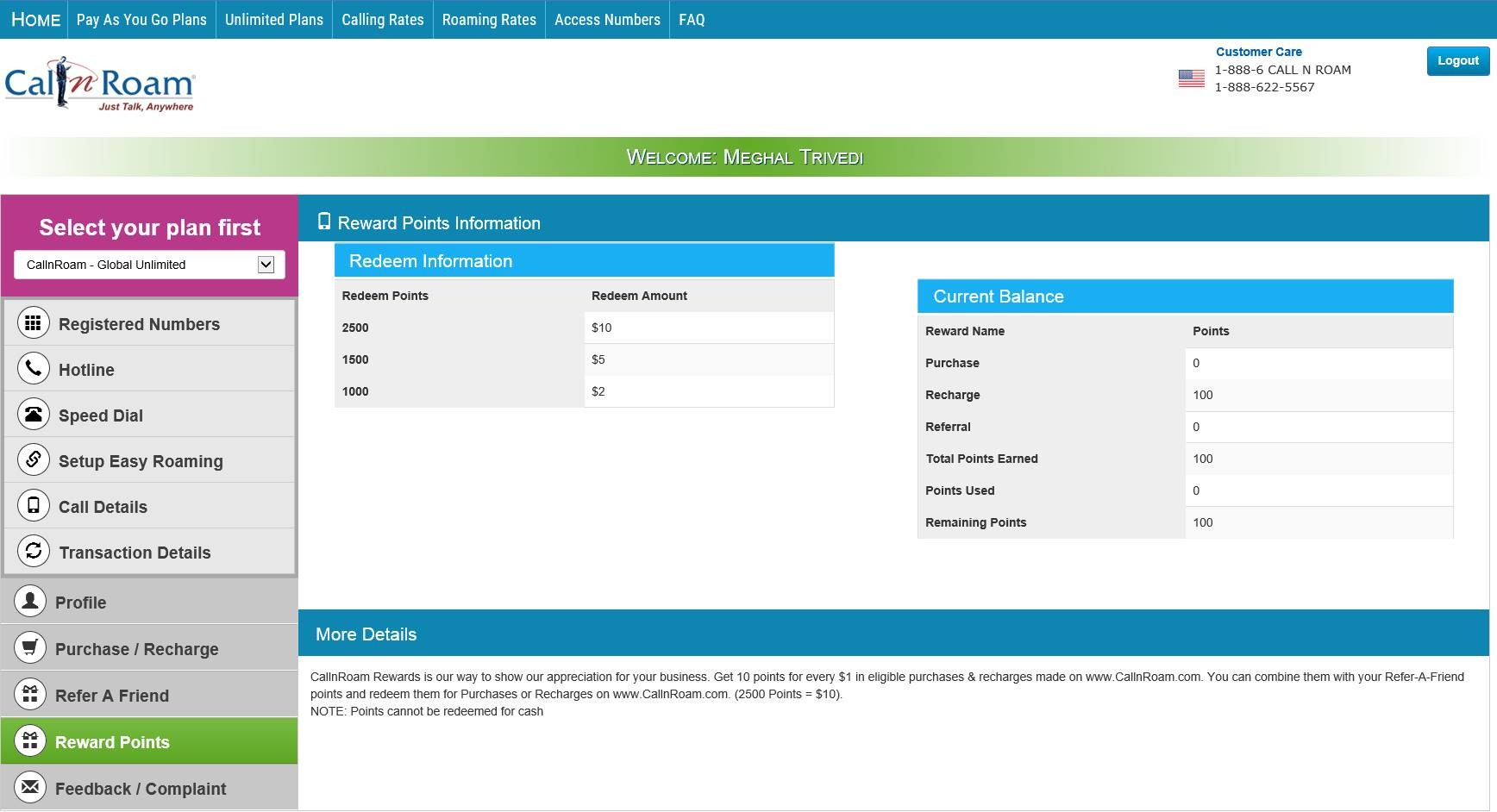Click the 2500 redeem points cell
Viewport: 1497px width, 812px height.
[460, 328]
